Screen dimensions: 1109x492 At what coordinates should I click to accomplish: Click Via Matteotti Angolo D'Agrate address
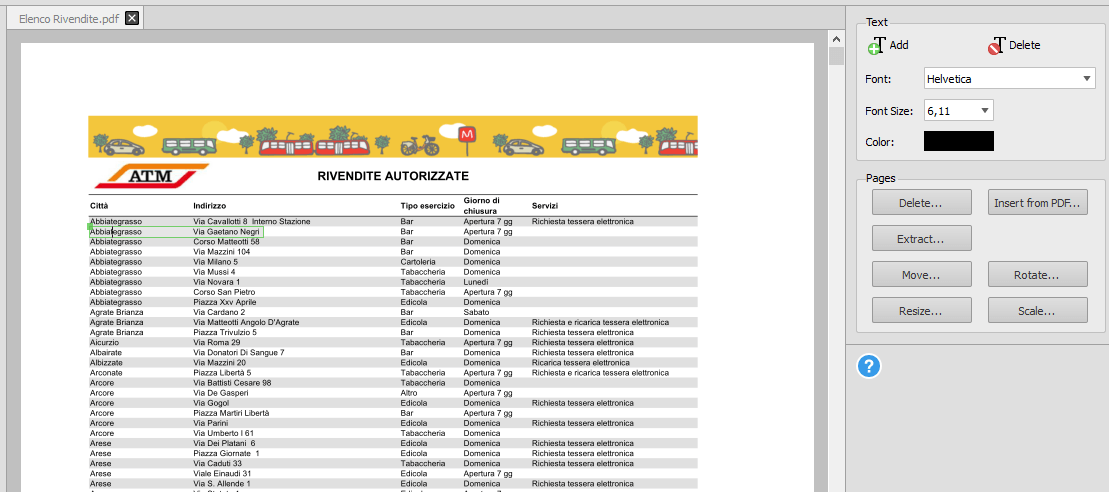[x=246, y=322]
